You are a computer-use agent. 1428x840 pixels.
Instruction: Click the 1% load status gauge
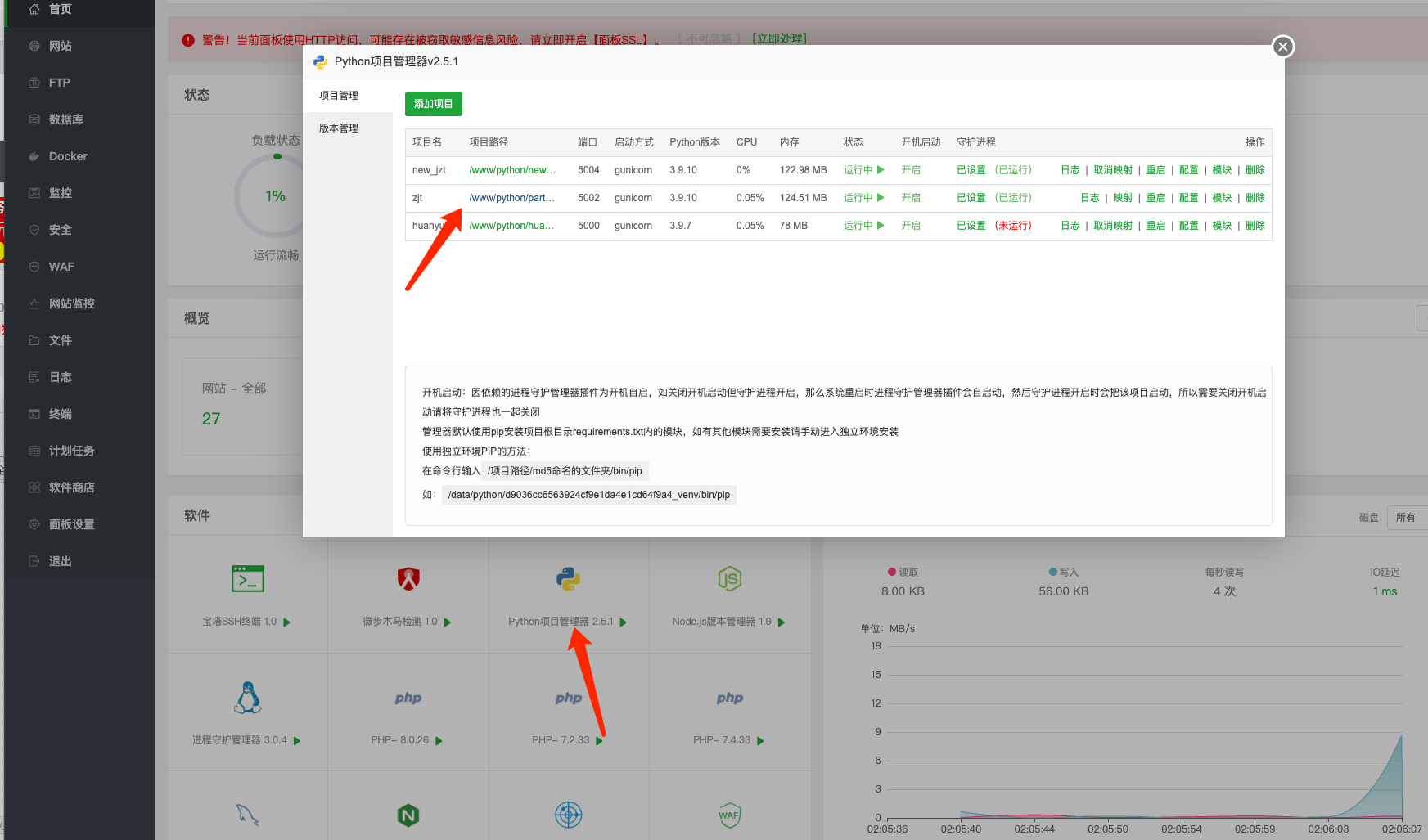click(x=276, y=196)
